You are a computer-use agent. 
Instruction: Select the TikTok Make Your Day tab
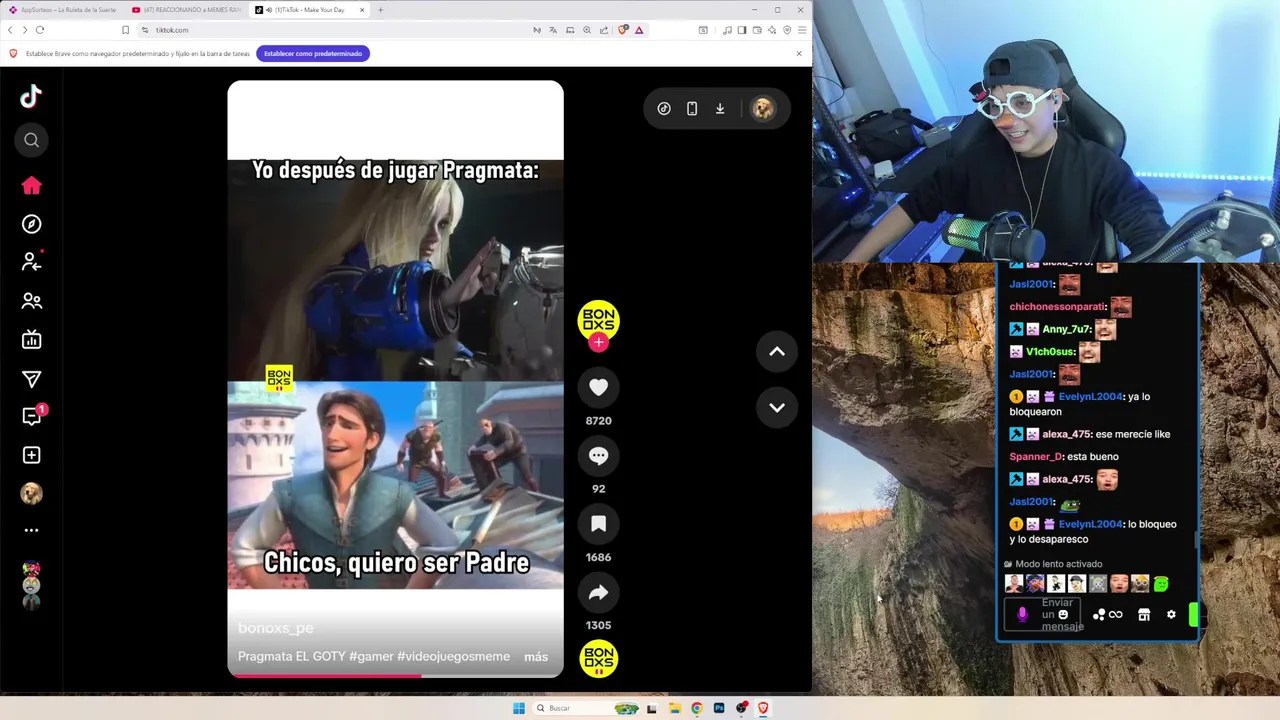[310, 10]
